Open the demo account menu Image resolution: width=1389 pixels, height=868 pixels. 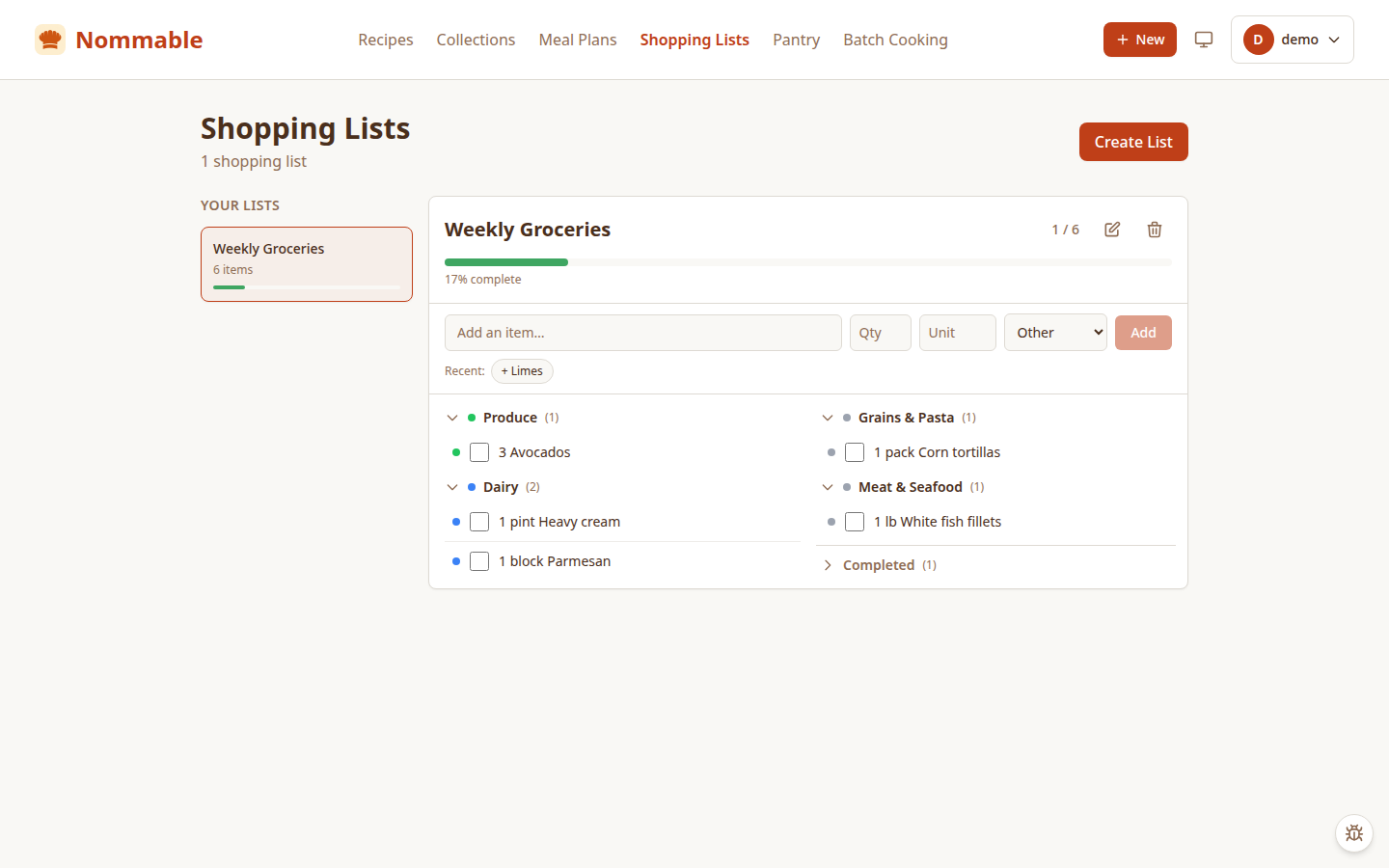click(x=1293, y=40)
